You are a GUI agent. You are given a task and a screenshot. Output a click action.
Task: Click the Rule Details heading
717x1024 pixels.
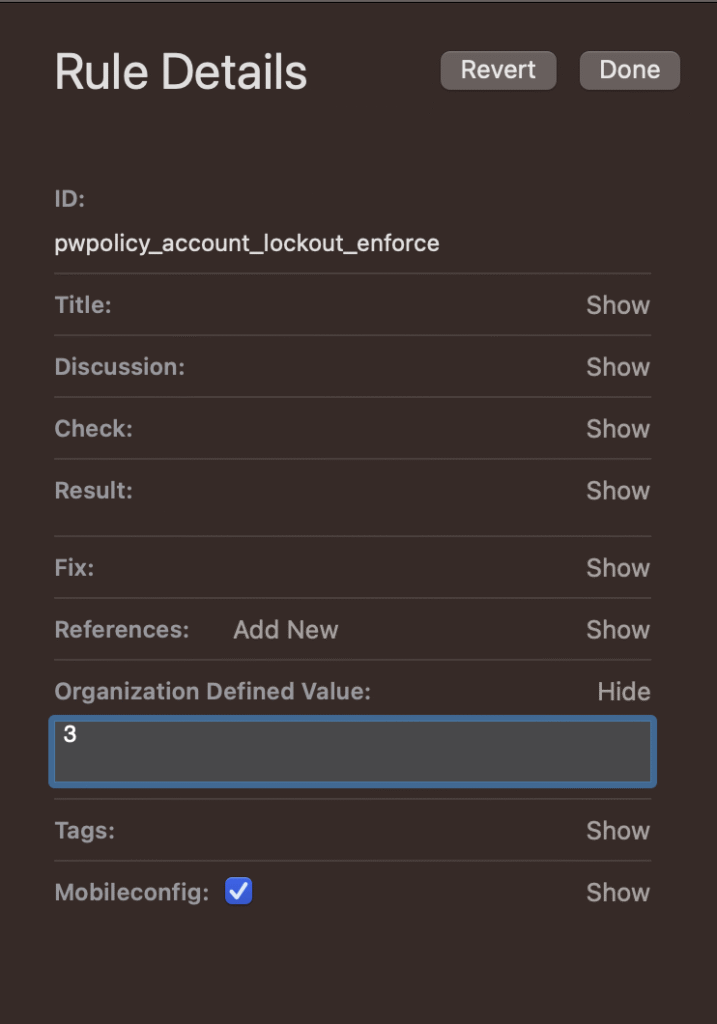[x=180, y=72]
